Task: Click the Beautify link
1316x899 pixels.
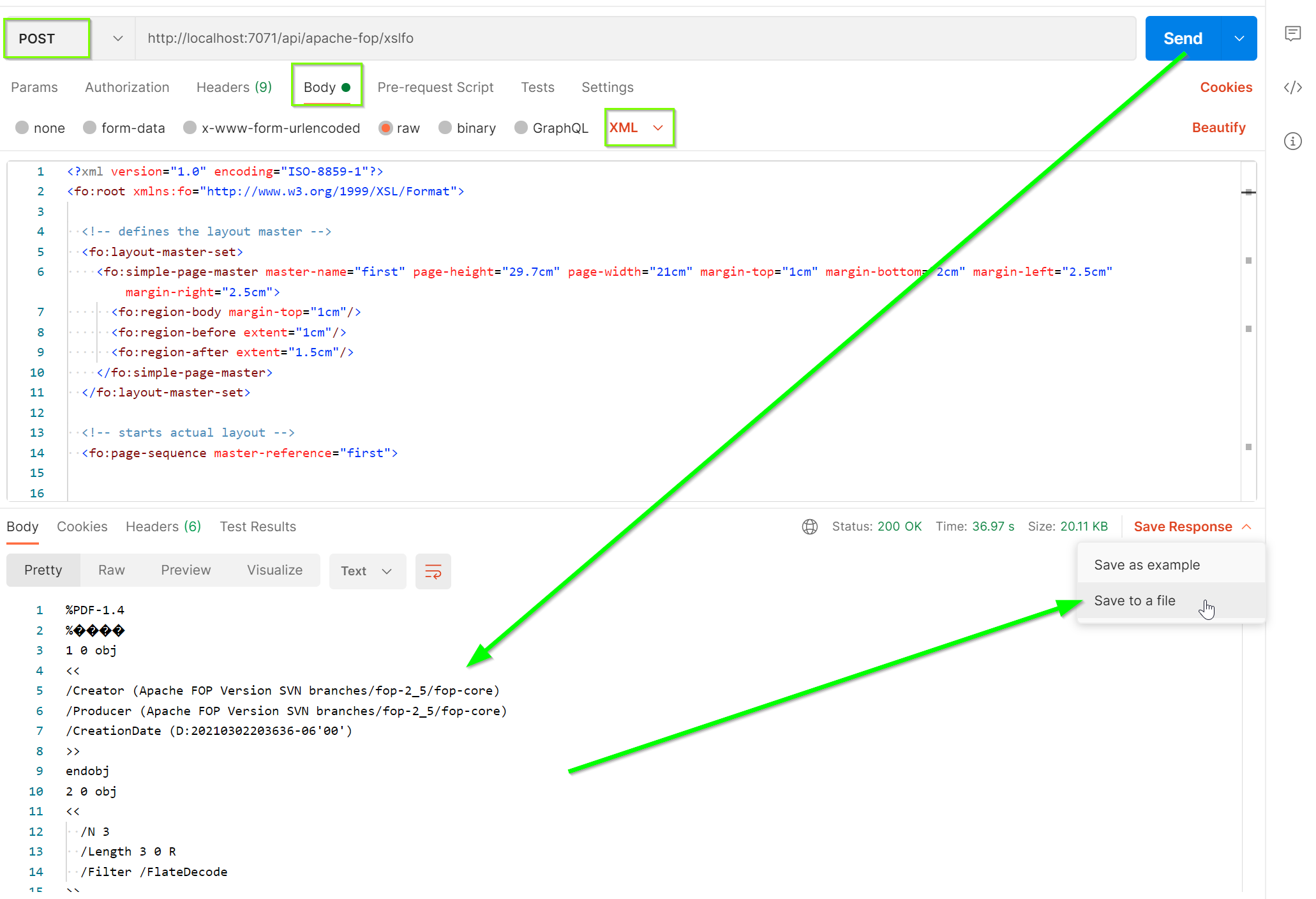Action: [1218, 128]
